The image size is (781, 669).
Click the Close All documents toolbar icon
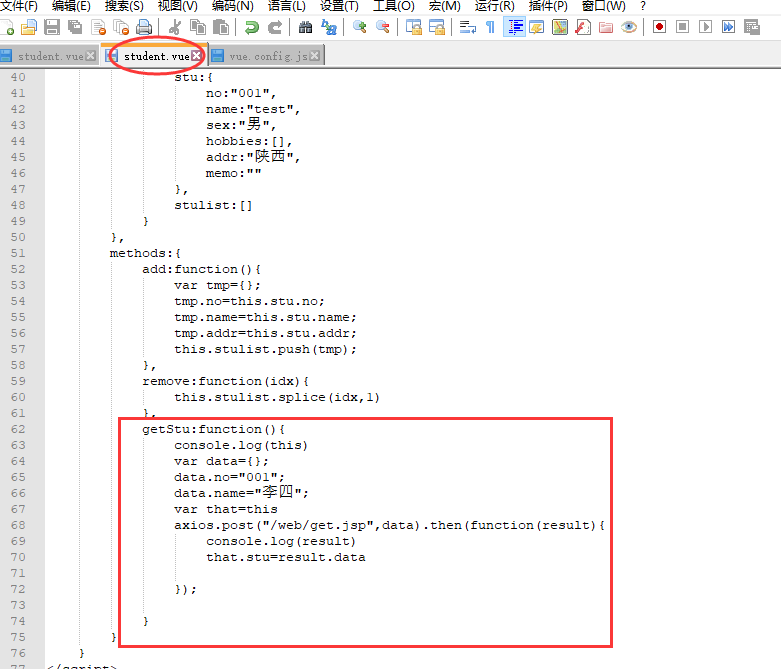[121, 27]
